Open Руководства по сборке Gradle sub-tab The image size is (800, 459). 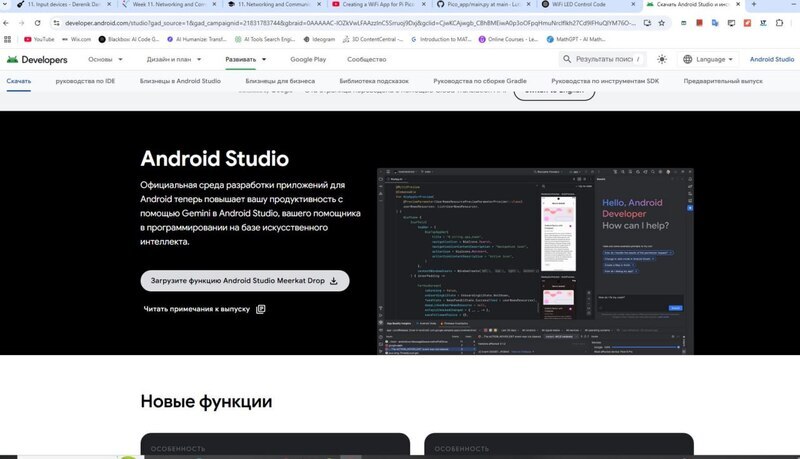pyautogui.click(x=480, y=81)
